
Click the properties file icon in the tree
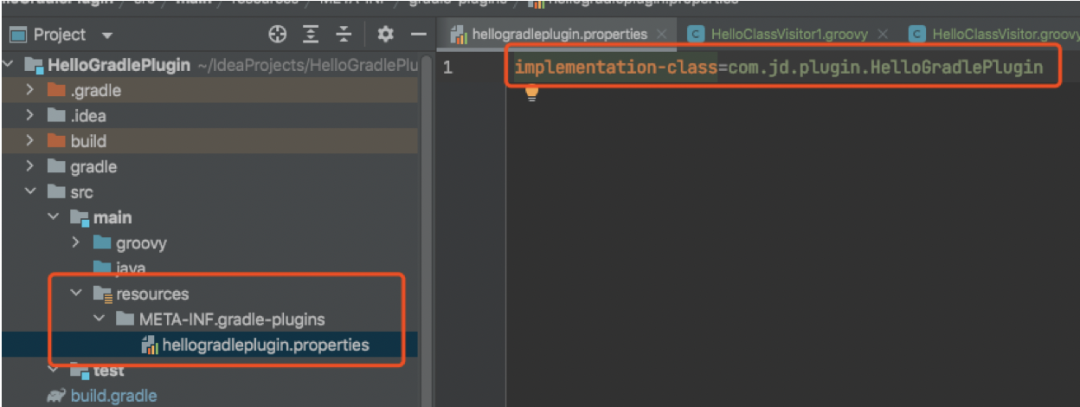pyautogui.click(x=149, y=345)
